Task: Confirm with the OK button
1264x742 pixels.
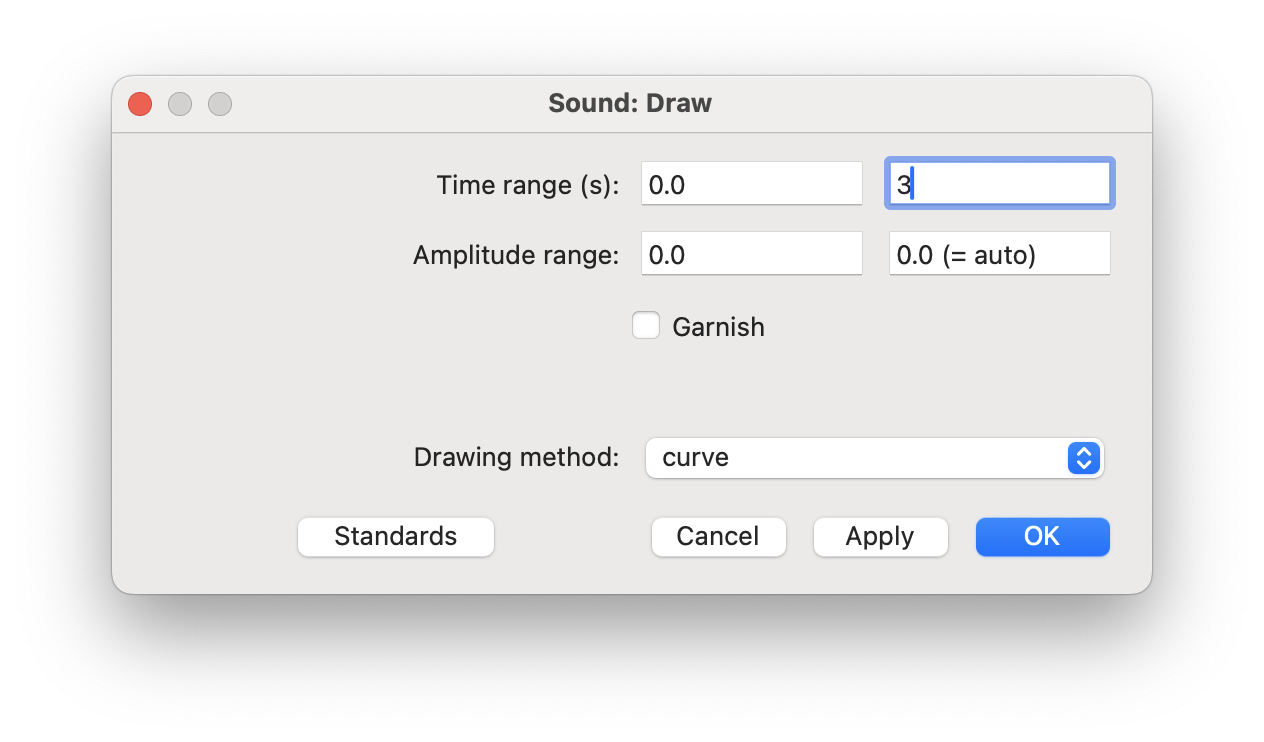Action: [x=1042, y=537]
